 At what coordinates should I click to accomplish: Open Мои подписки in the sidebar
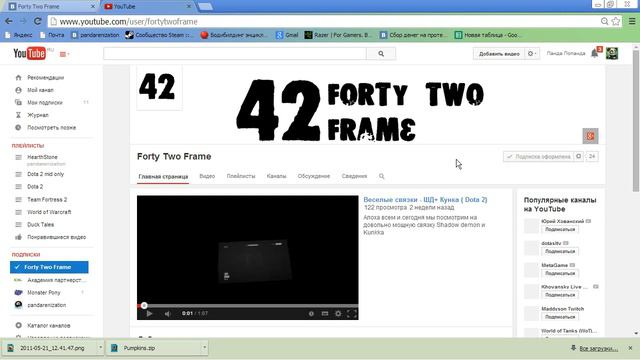click(x=44, y=102)
